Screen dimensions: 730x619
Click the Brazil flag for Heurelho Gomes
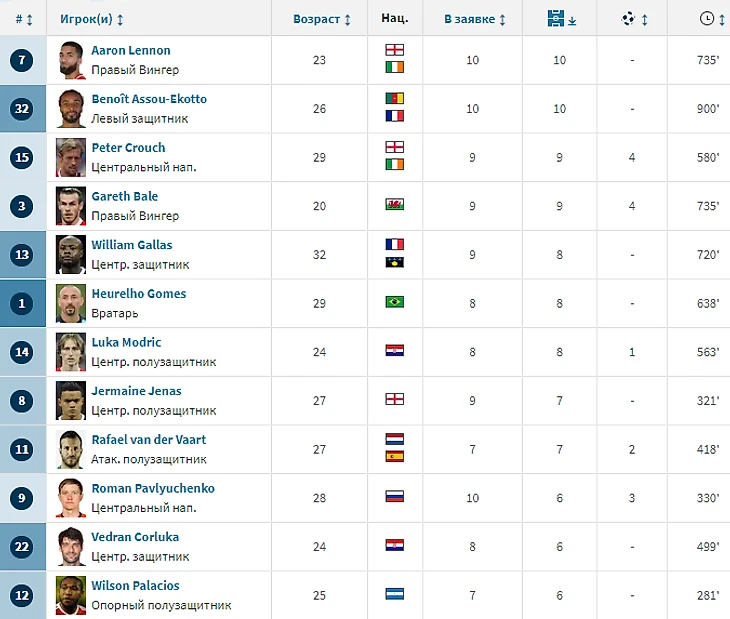(x=394, y=302)
